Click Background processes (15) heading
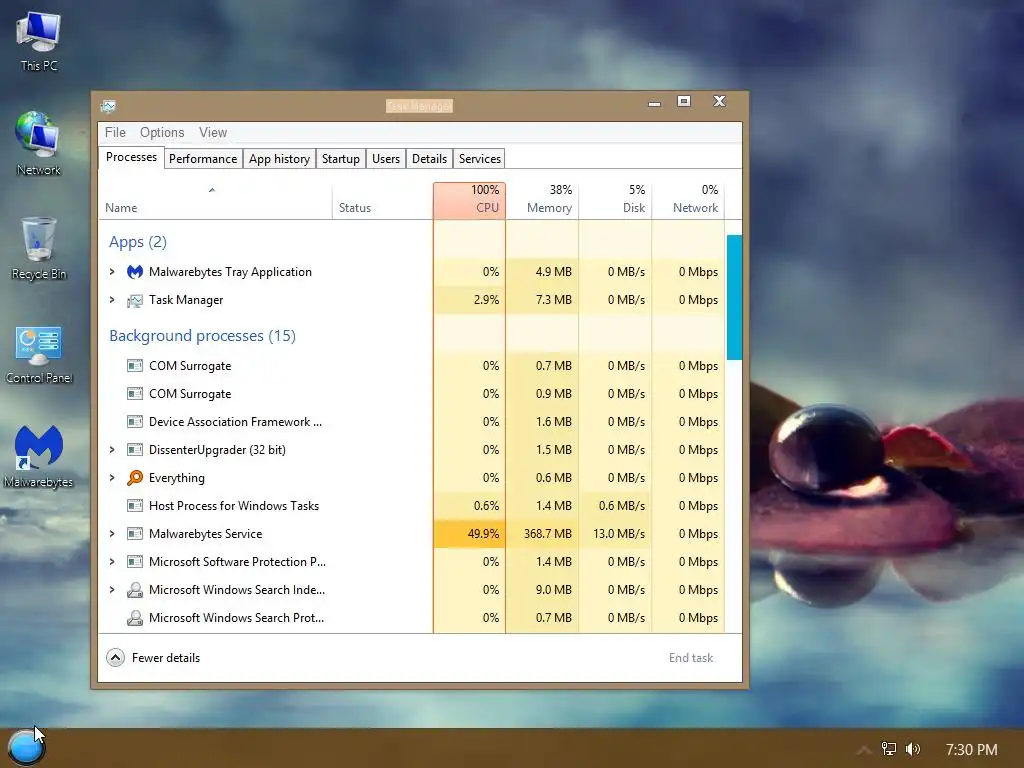Viewport: 1024px width, 768px height. coord(202,336)
